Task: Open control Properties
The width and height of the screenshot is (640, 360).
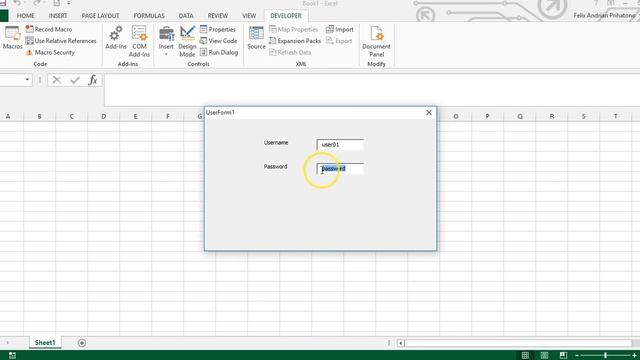Action: [x=218, y=29]
